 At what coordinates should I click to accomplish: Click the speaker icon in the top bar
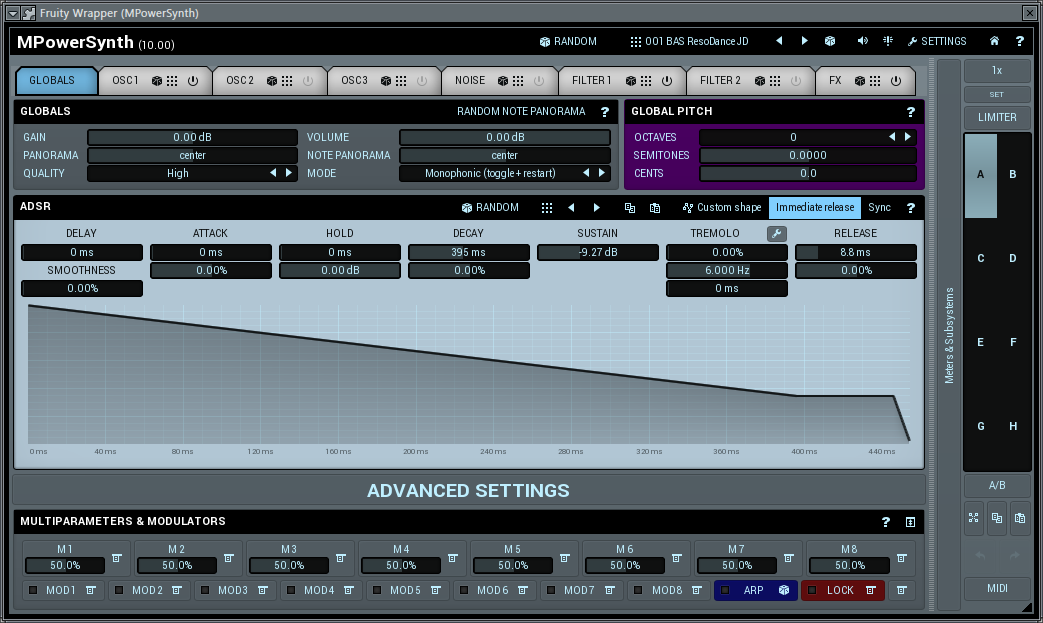click(x=863, y=42)
